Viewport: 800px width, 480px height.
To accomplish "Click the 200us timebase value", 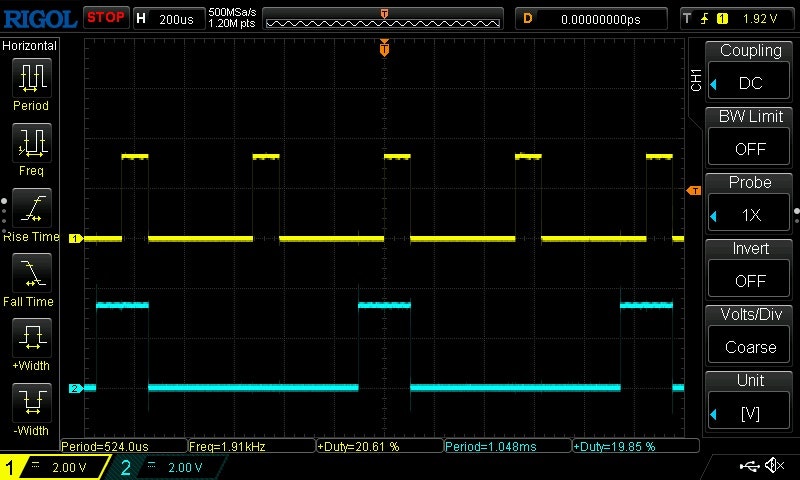I will coord(176,20).
